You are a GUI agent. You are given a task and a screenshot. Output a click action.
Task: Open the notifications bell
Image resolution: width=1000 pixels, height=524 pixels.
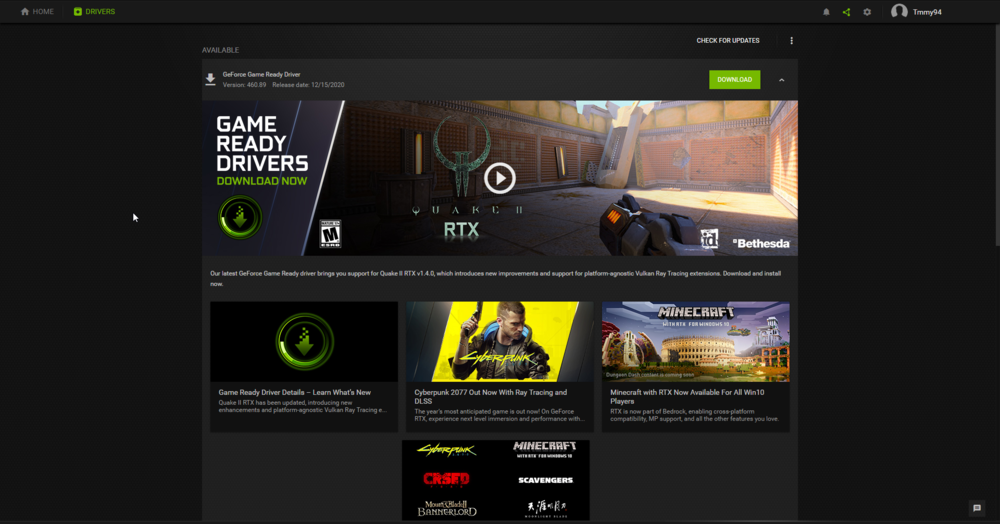pos(826,12)
